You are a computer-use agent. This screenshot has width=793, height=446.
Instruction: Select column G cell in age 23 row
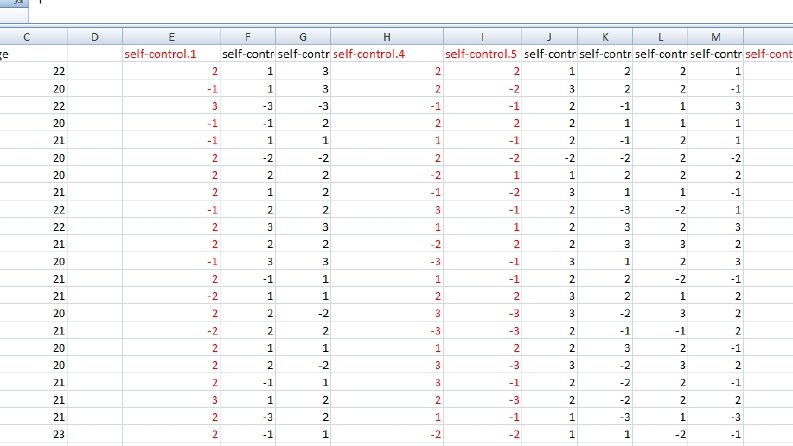303,434
